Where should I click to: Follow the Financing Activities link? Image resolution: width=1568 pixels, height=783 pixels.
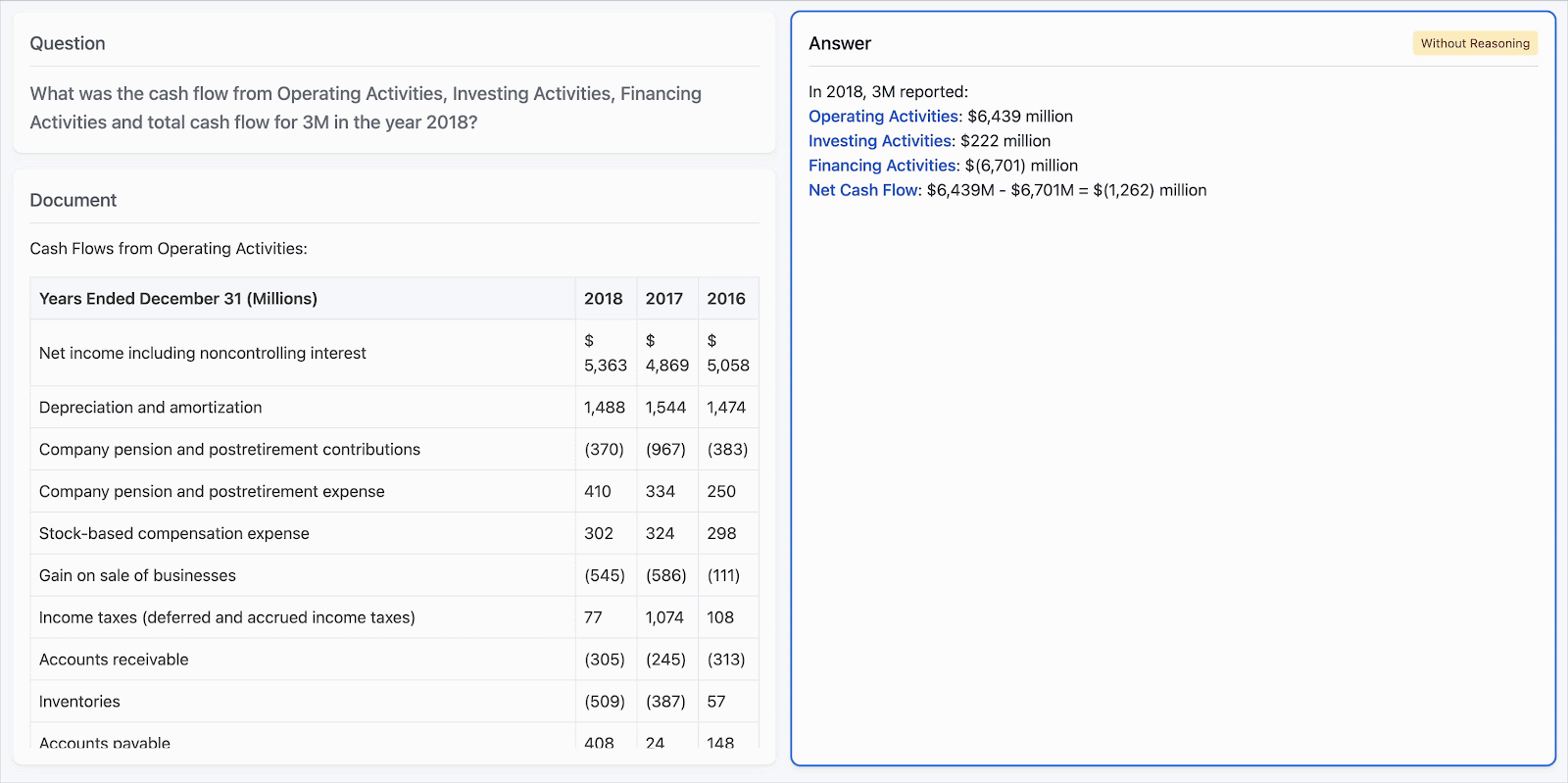[882, 166]
